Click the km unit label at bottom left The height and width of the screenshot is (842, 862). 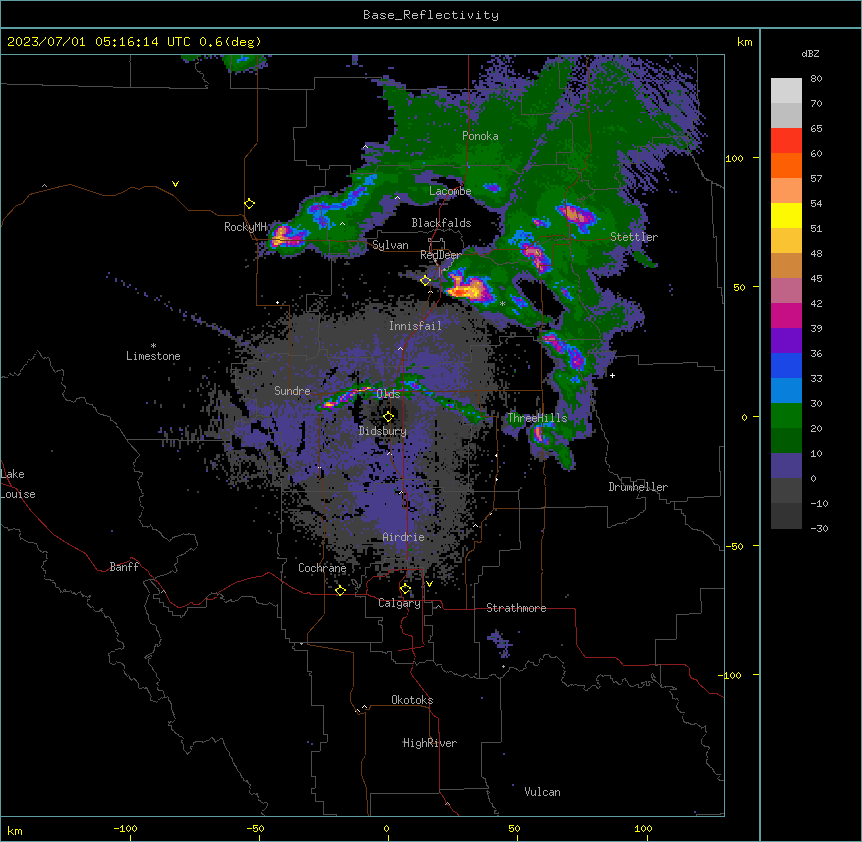click(x=14, y=830)
